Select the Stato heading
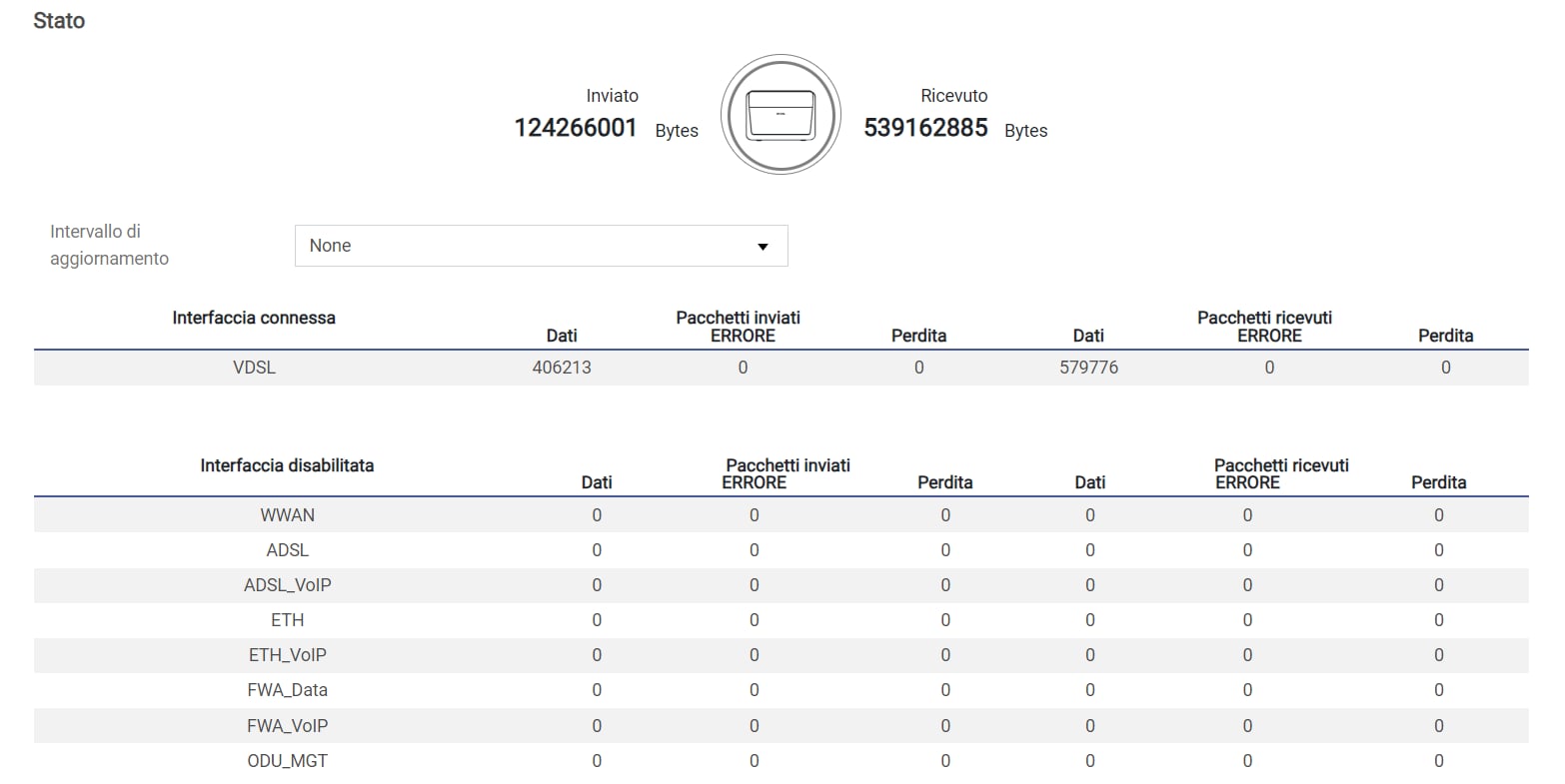 [59, 21]
